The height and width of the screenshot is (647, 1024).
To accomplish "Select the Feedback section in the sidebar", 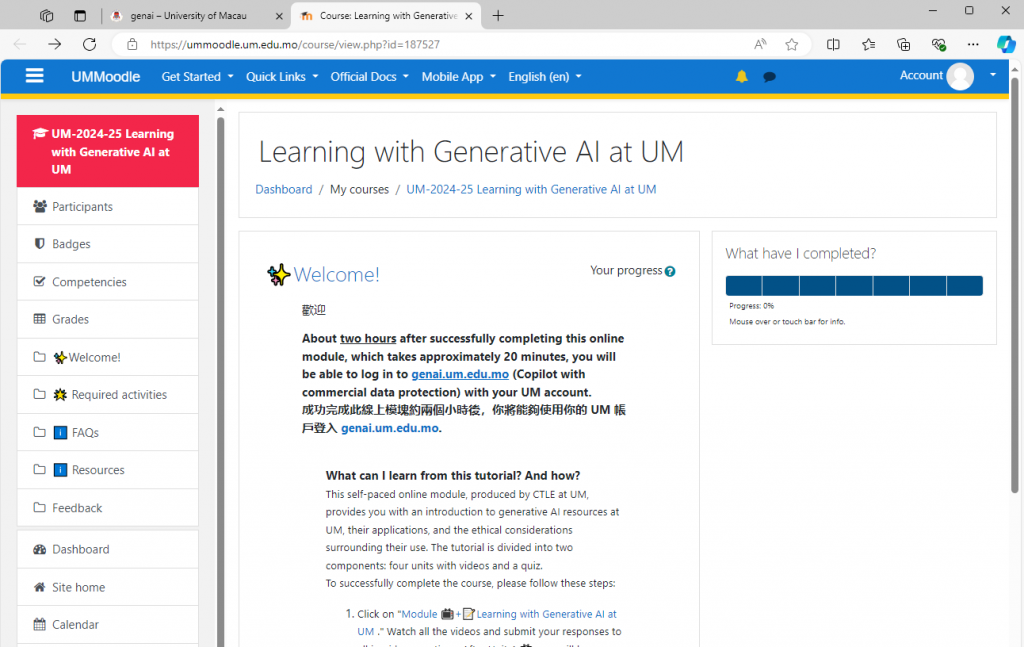I will point(76,507).
